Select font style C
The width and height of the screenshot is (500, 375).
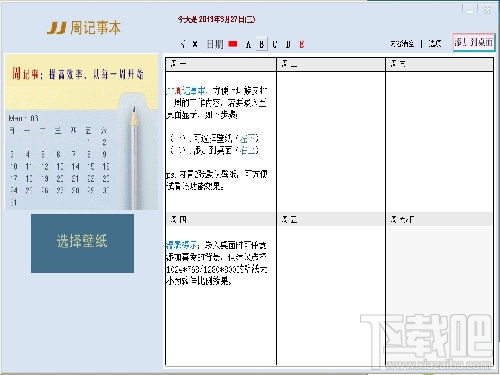[x=275, y=44]
